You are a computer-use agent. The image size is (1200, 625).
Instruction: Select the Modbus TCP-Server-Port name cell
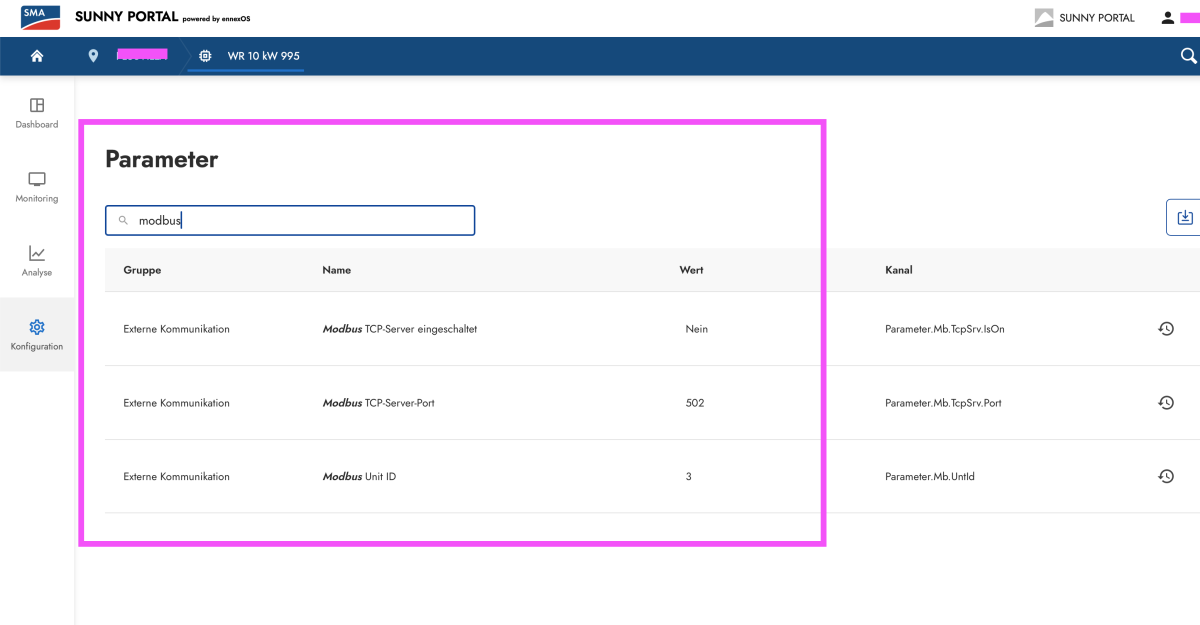(379, 403)
